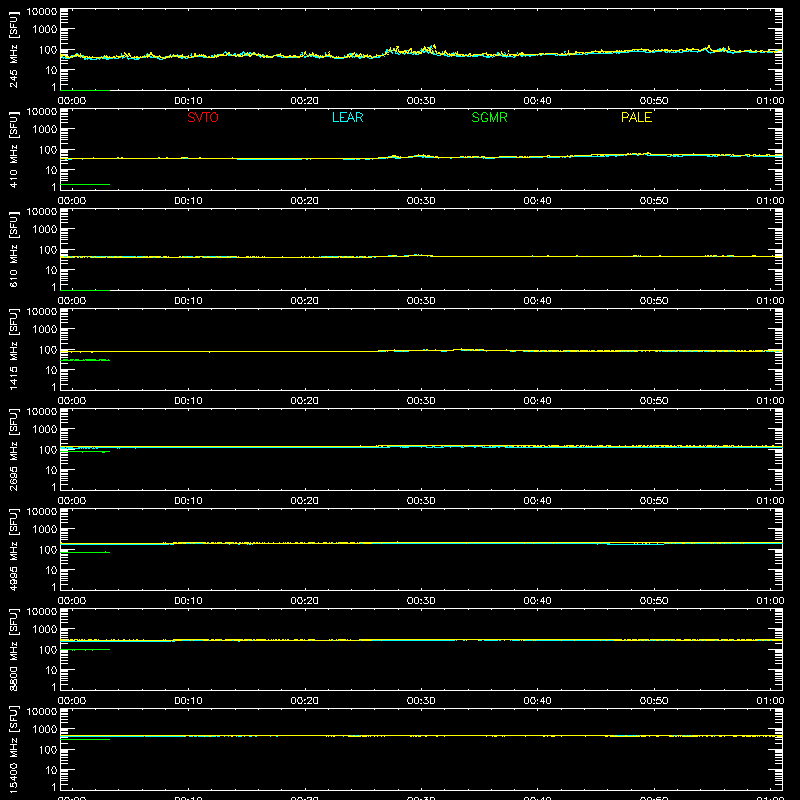Select the 410 MHz [SFU] axis title
Viewport: 800px width, 800px height.
click(x=13, y=149)
